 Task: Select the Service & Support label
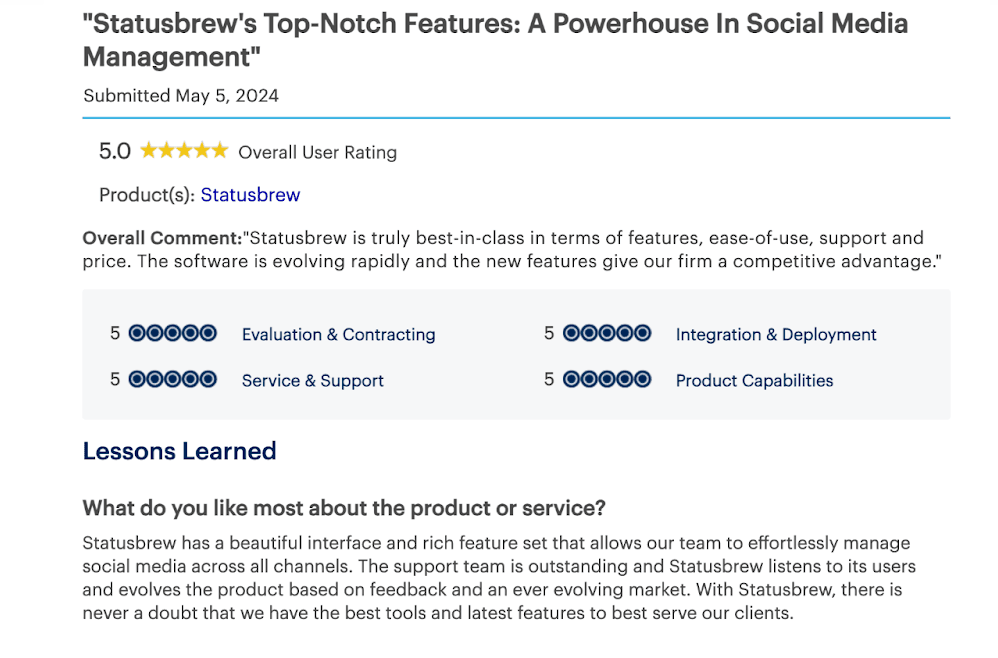[312, 381]
